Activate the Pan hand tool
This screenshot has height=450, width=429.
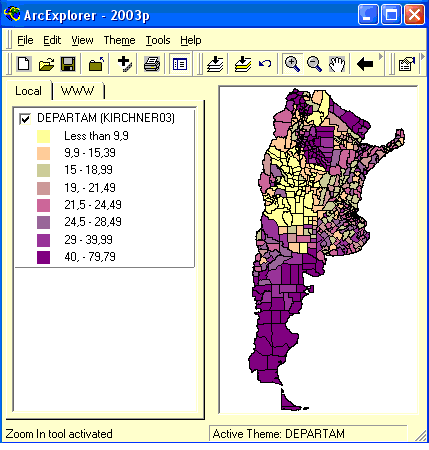pyautogui.click(x=337, y=64)
